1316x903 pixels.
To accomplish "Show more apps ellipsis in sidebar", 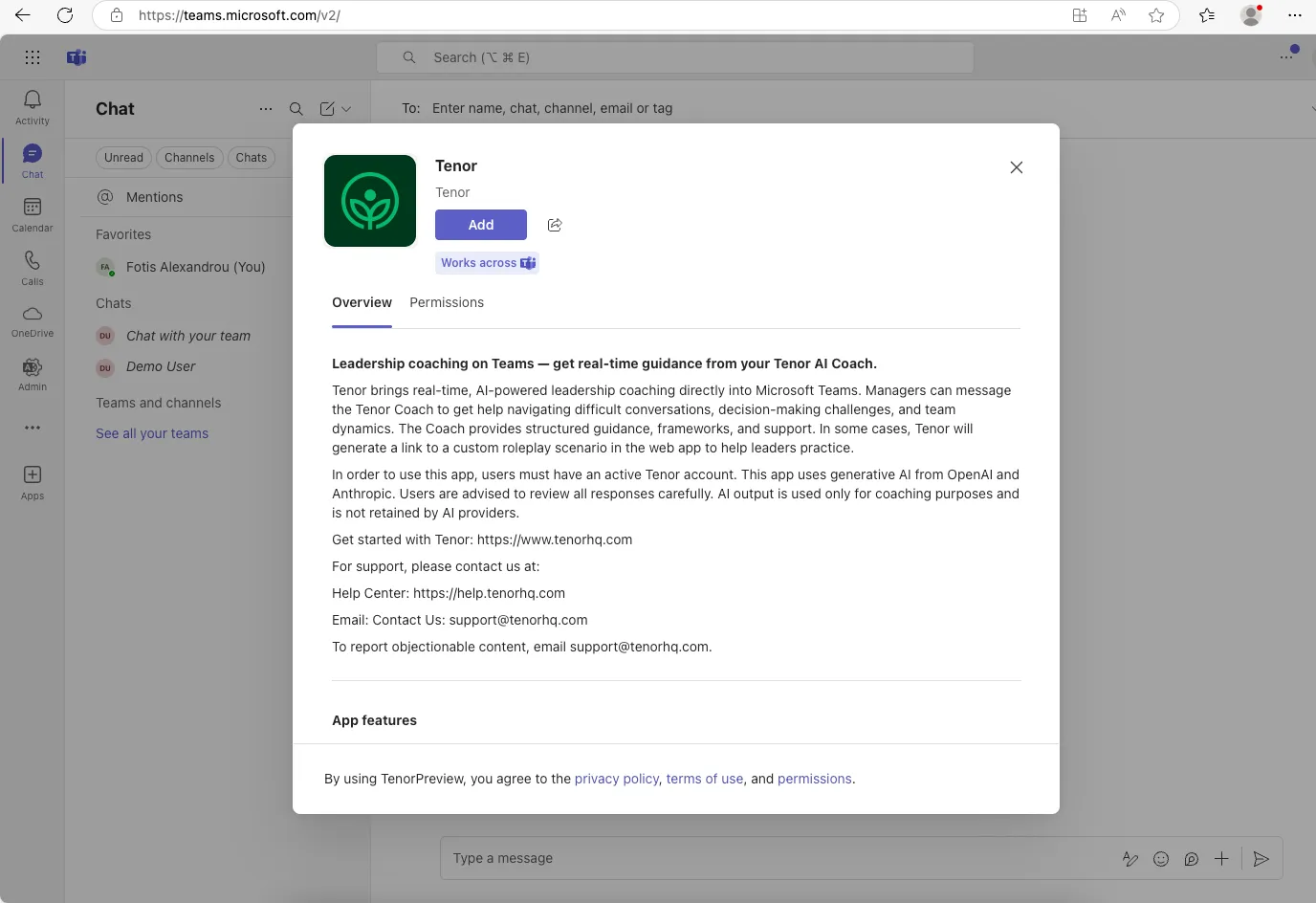I will point(33,428).
